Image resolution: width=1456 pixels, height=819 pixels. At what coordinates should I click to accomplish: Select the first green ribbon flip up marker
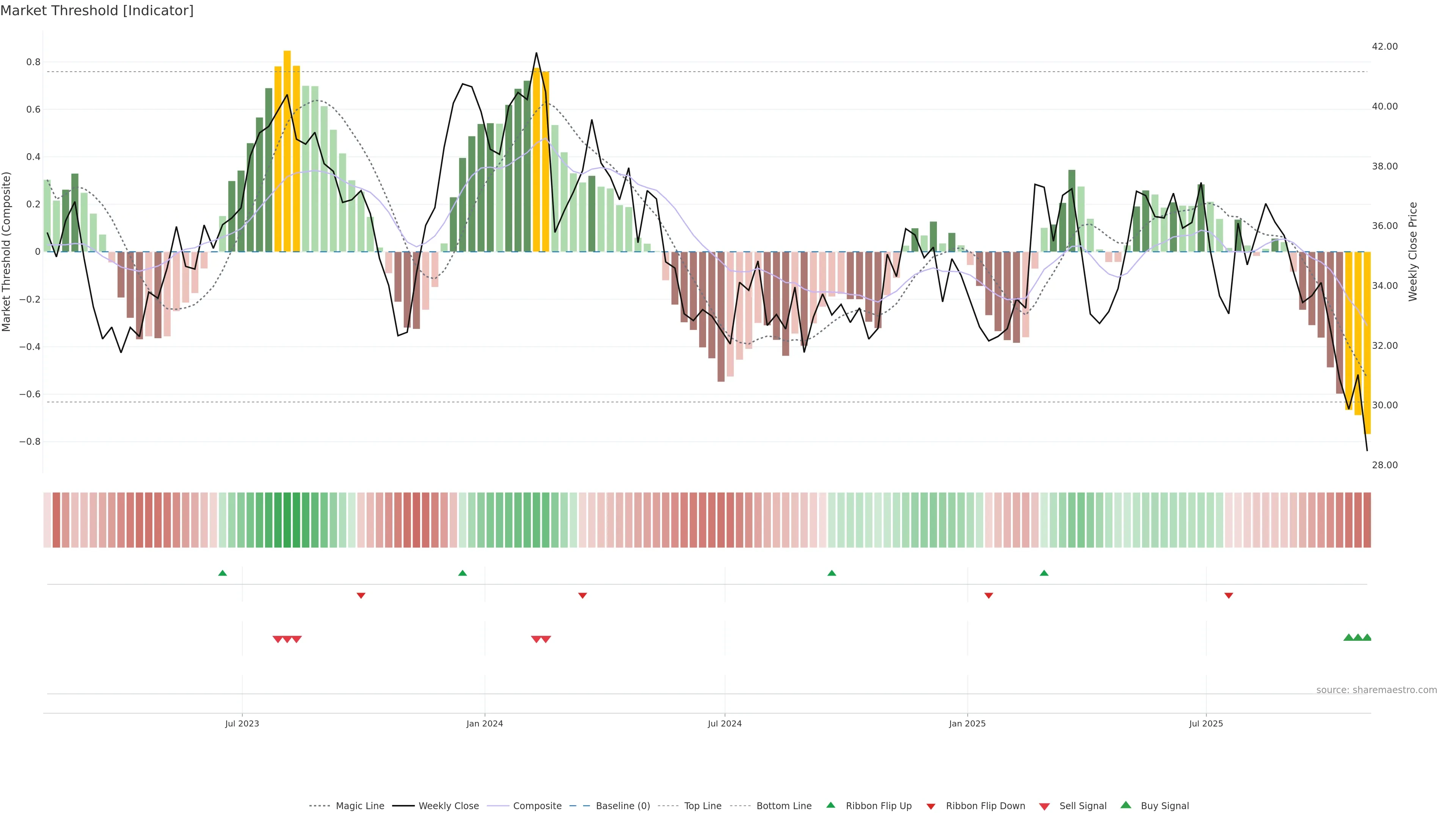click(x=223, y=573)
